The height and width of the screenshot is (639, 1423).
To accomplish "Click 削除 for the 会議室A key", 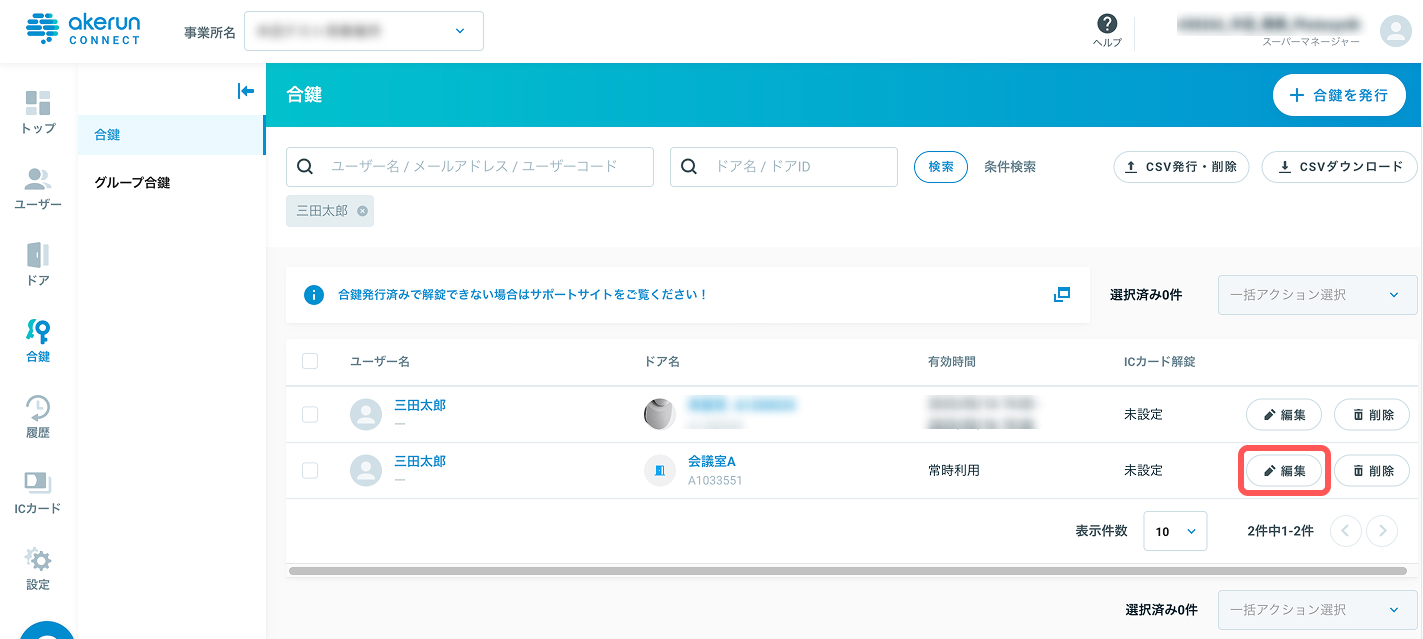I will 1372,471.
